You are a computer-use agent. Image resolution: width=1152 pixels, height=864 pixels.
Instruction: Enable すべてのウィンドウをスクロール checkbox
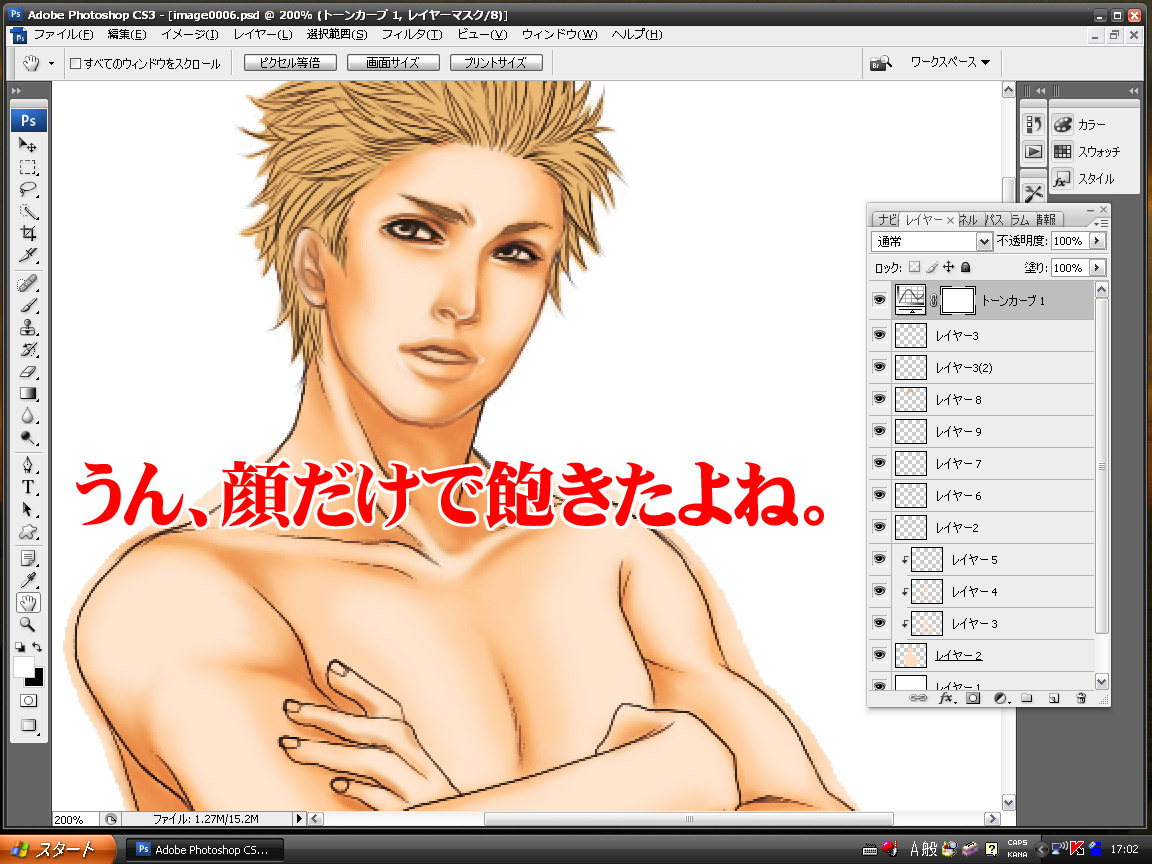pos(76,63)
